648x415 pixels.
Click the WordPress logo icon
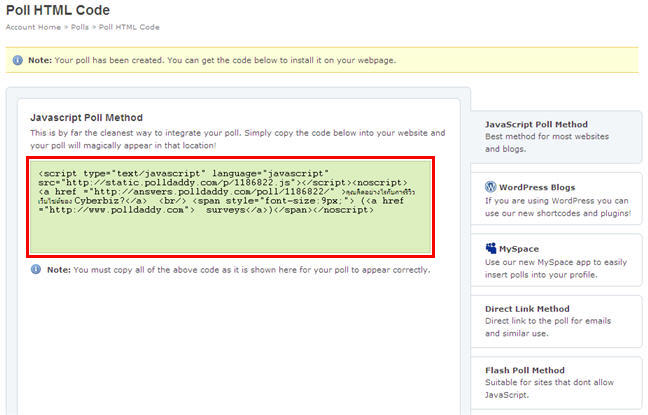(x=491, y=187)
